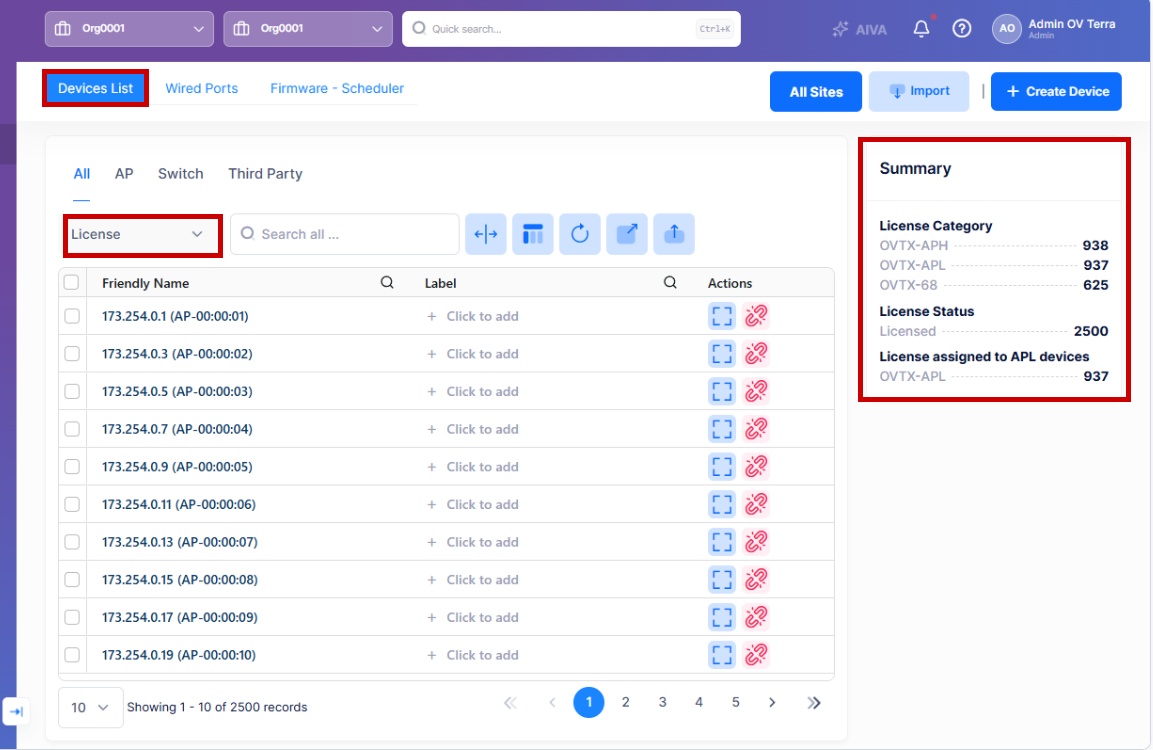The image size is (1153, 750).
Task: View details for 173.254.0.1 (AP-00:00:01)
Action: click(721, 316)
